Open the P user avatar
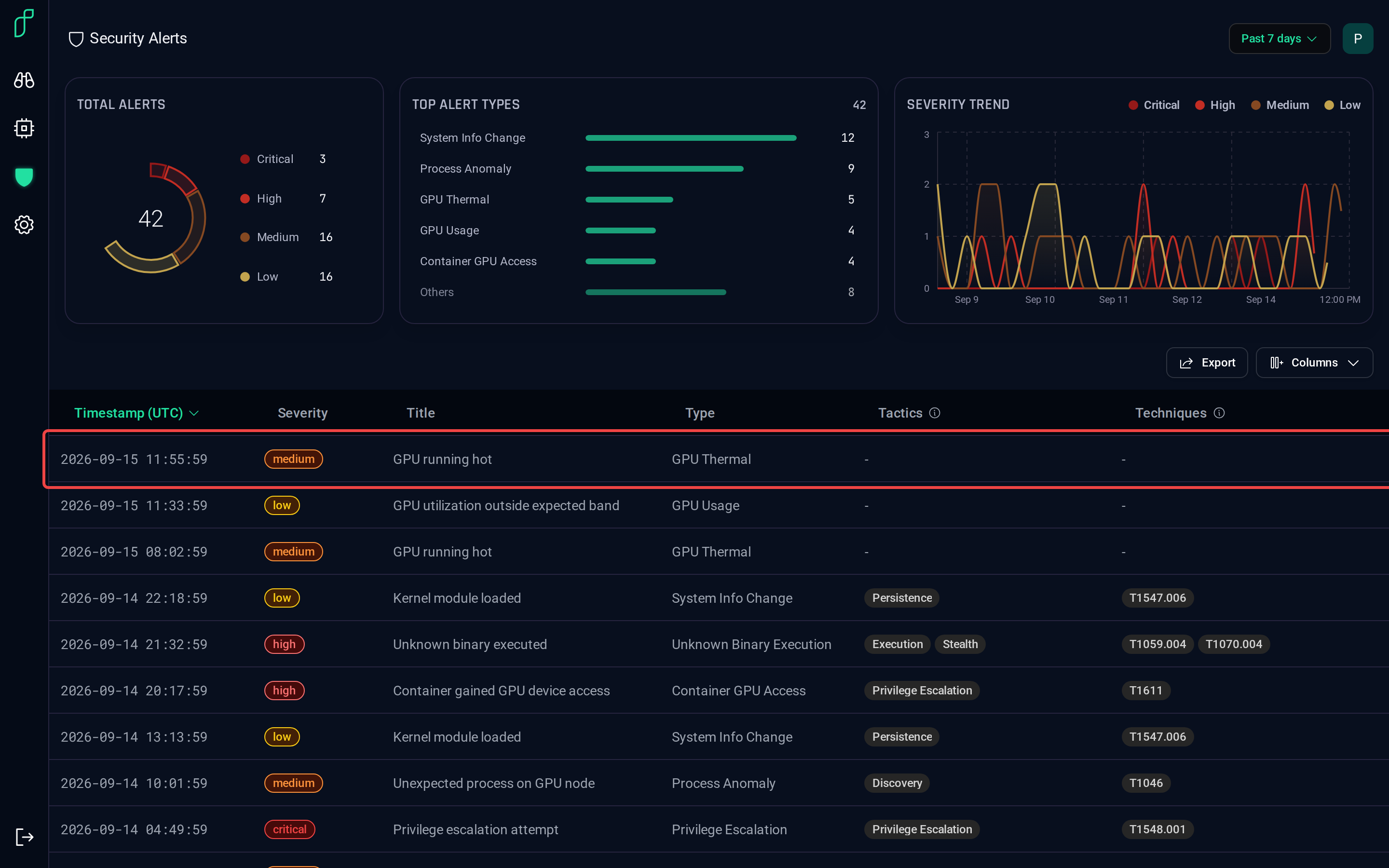1389x868 pixels. click(x=1358, y=39)
